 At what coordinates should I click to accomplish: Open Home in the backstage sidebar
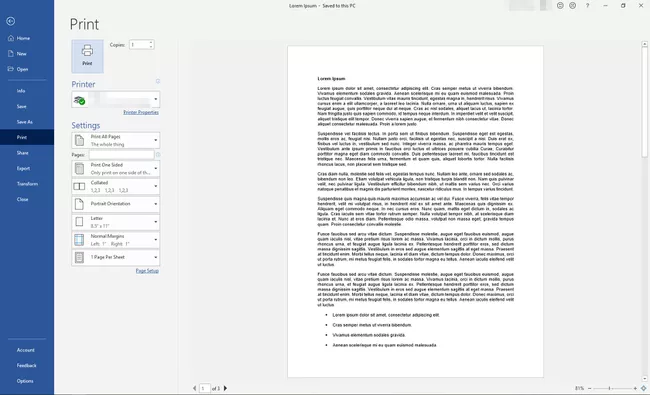[x=23, y=38]
